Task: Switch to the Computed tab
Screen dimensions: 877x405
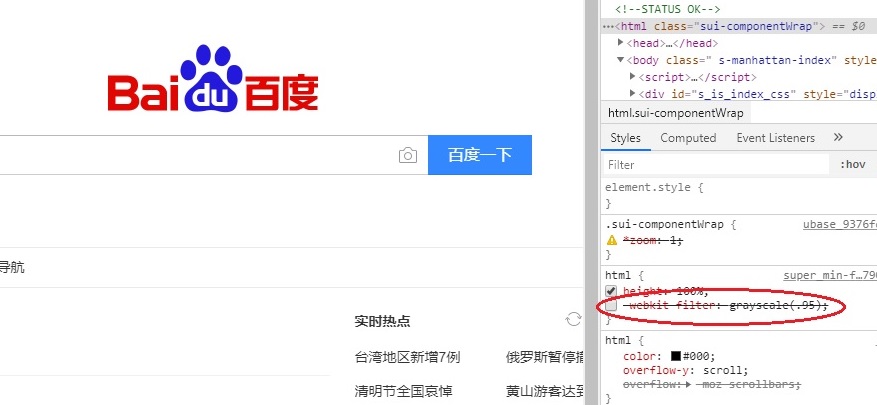Action: [688, 138]
